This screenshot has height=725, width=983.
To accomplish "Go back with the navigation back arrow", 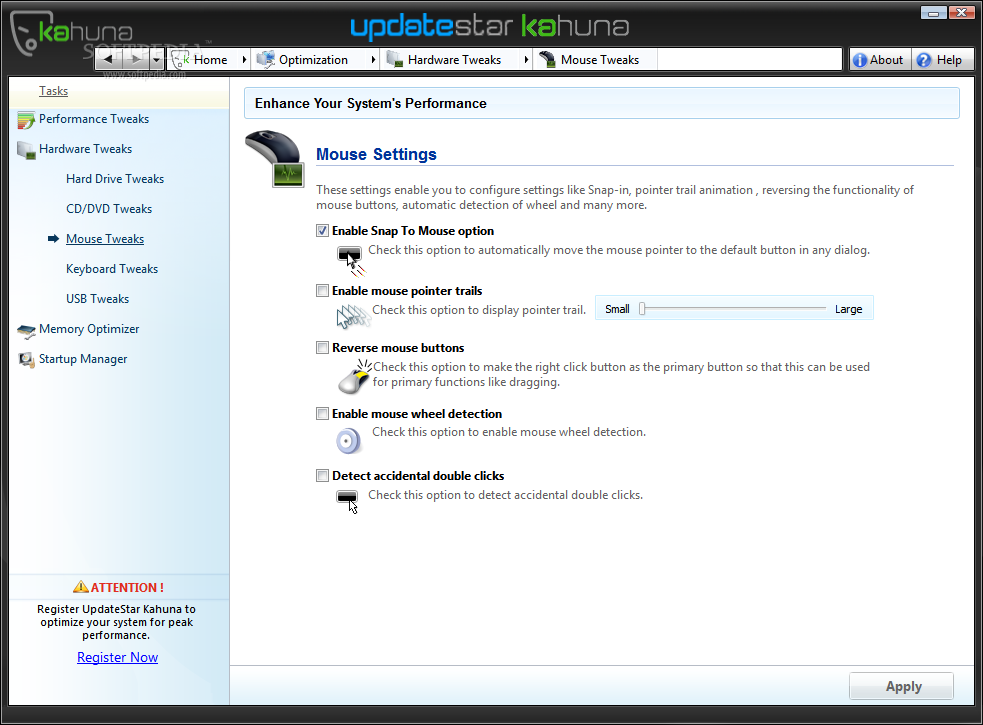I will coord(108,60).
